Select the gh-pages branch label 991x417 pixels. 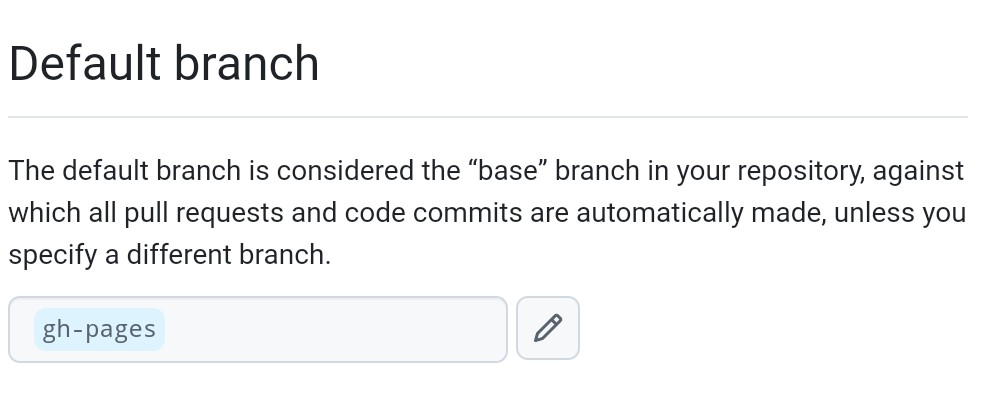99,329
